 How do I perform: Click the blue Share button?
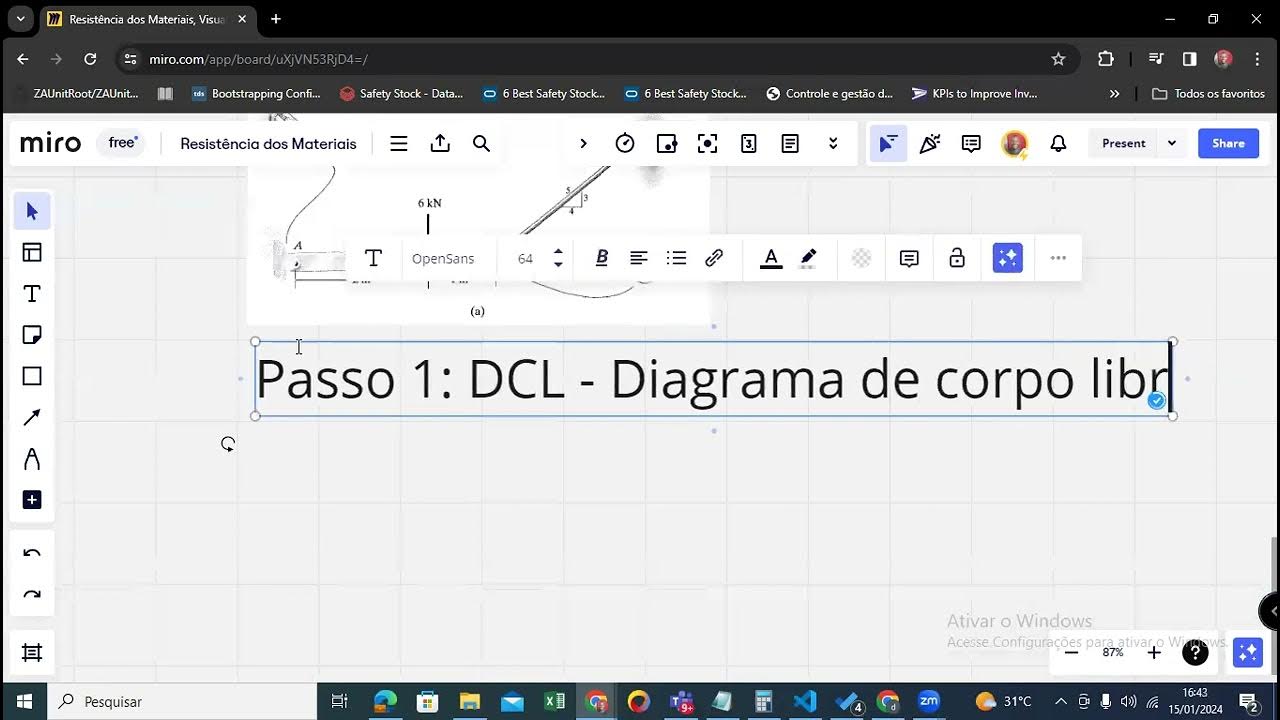point(1228,143)
